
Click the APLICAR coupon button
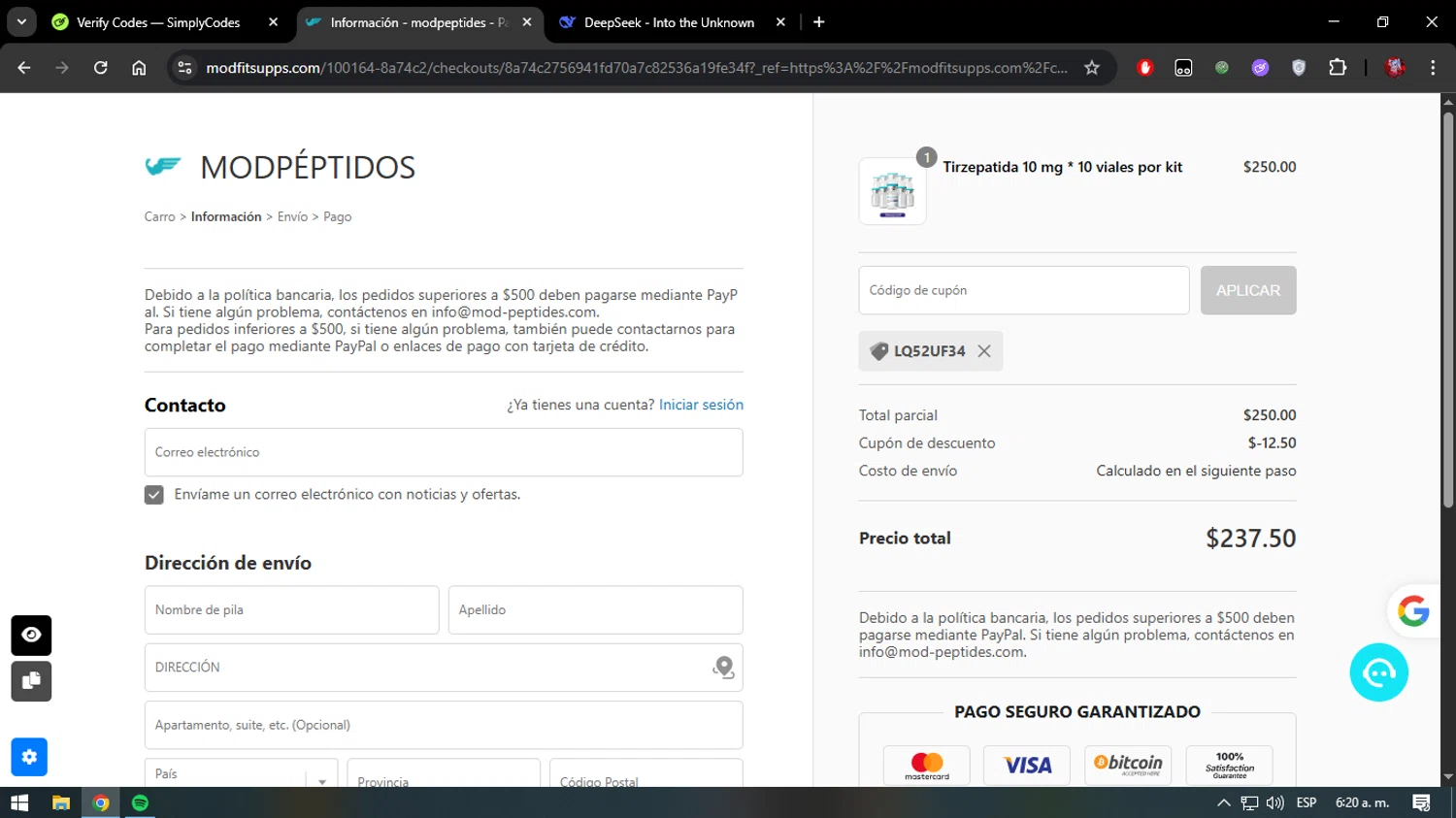point(1248,290)
